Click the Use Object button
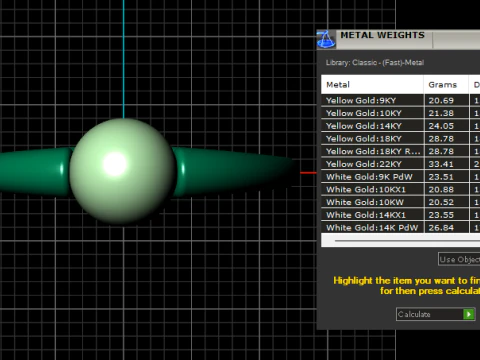Viewport: 480px width, 360px height. click(459, 259)
